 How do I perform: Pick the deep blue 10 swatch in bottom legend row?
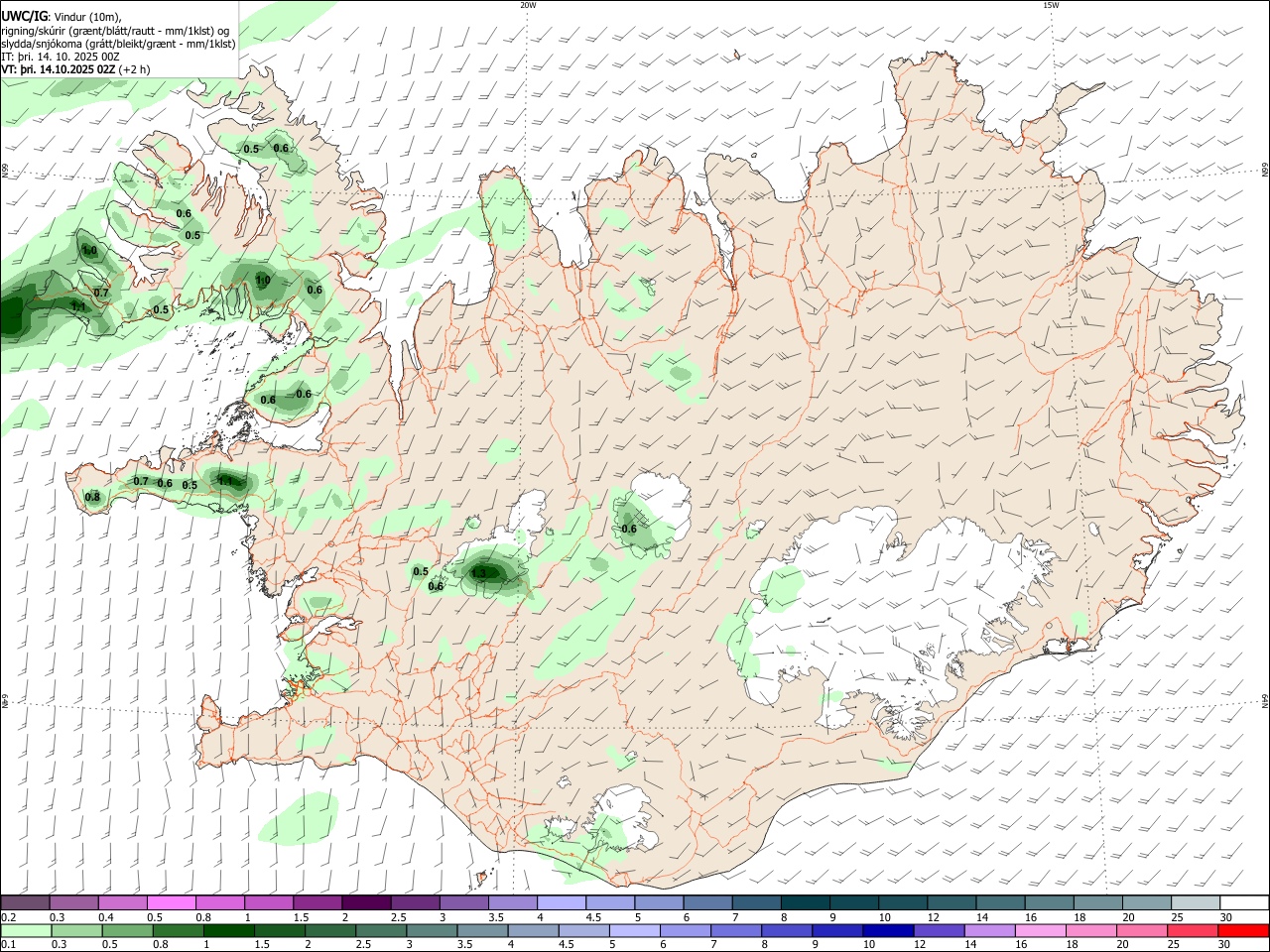coord(888,931)
